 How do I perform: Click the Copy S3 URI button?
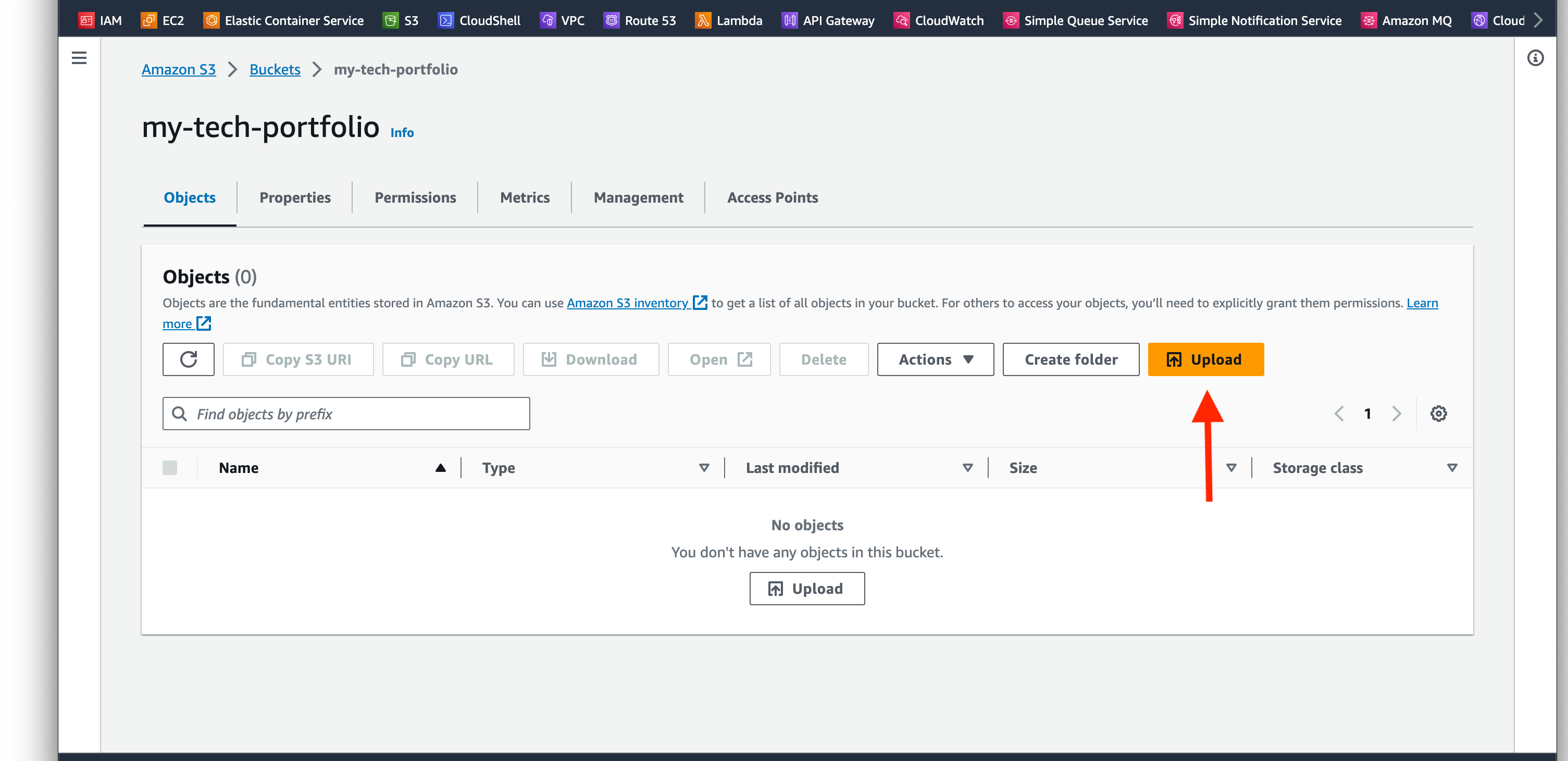(298, 359)
